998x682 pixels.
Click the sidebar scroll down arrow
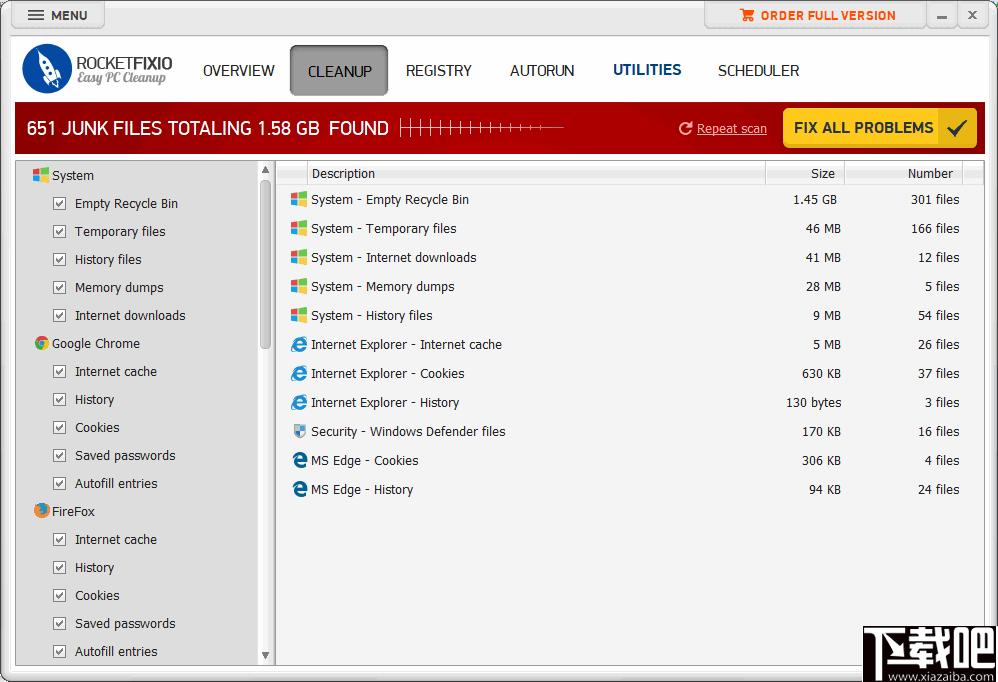pyautogui.click(x=265, y=655)
